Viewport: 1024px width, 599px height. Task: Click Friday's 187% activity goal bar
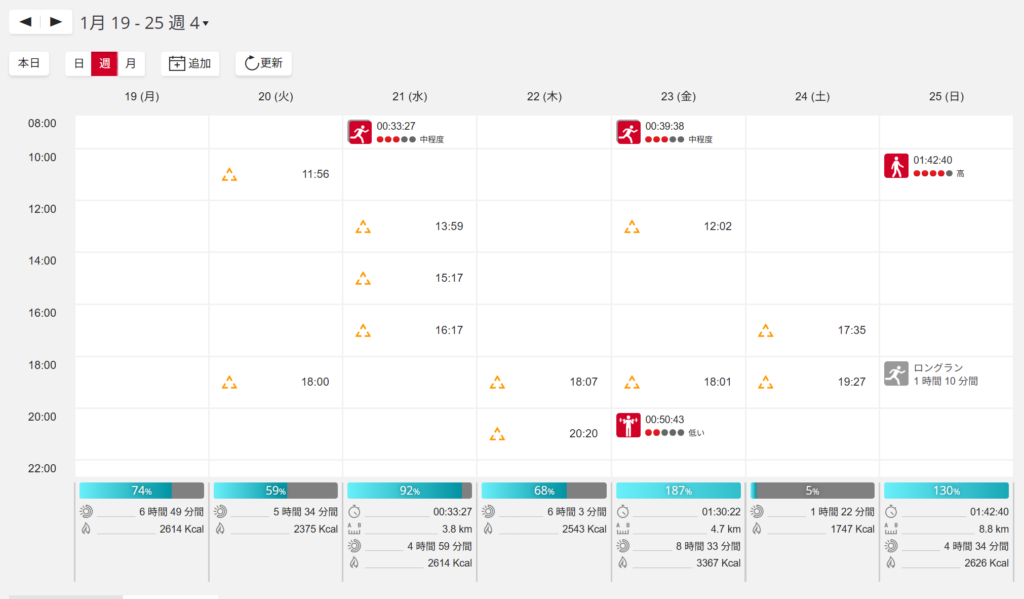point(678,490)
